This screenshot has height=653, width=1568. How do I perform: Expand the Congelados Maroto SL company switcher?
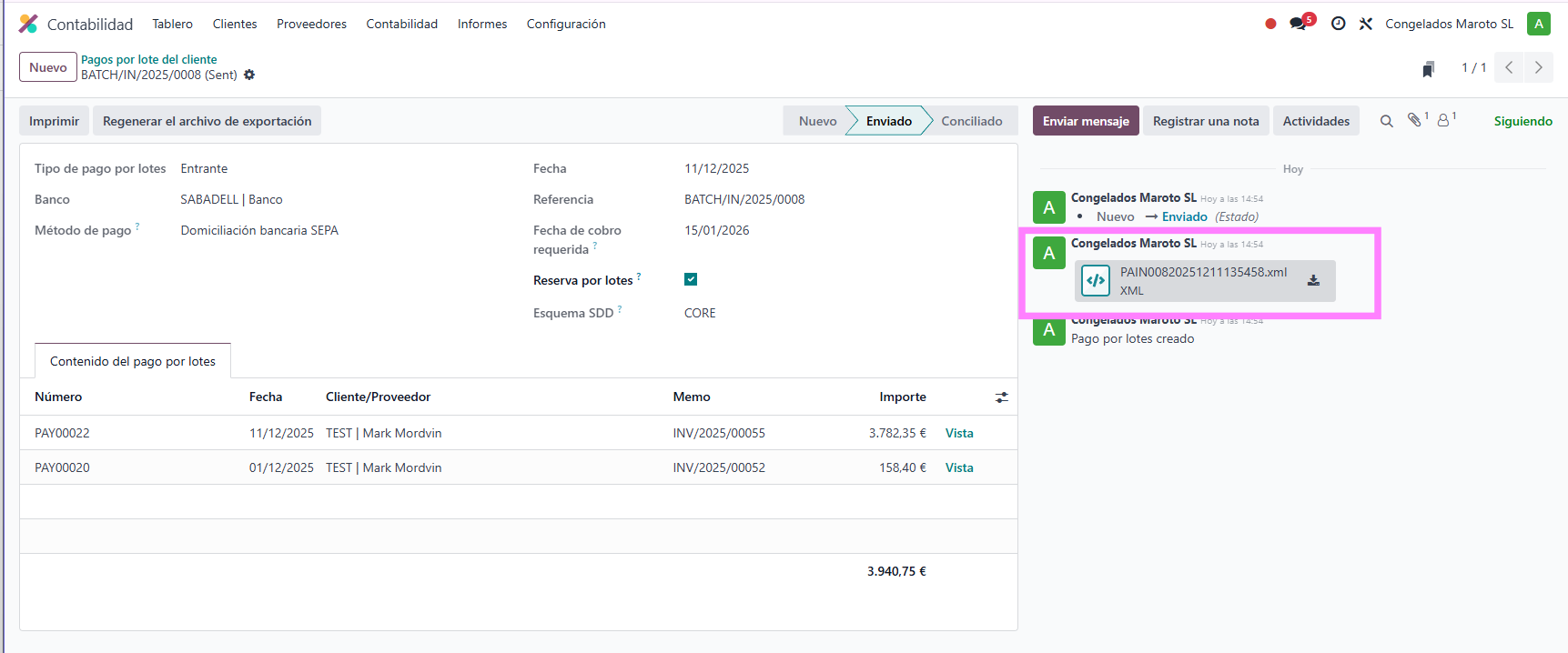click(1449, 24)
